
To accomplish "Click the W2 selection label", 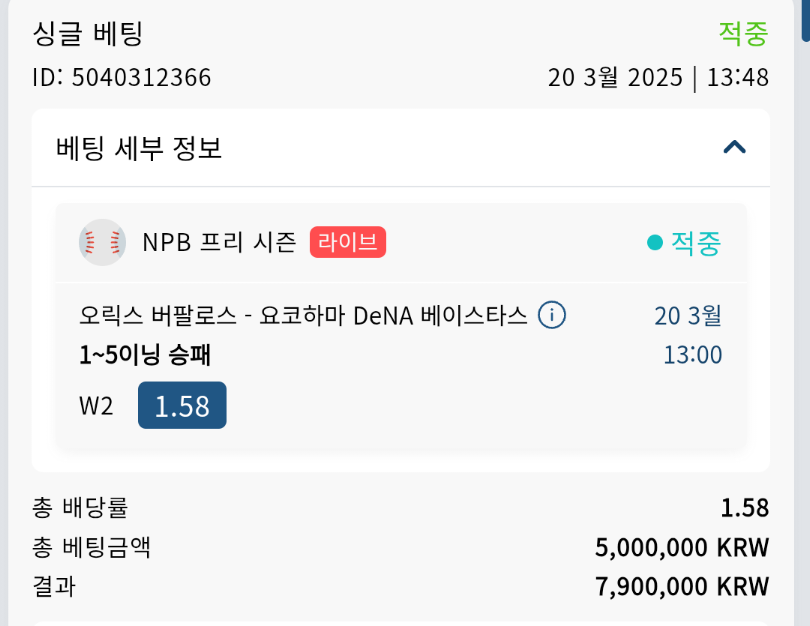I will point(96,406).
